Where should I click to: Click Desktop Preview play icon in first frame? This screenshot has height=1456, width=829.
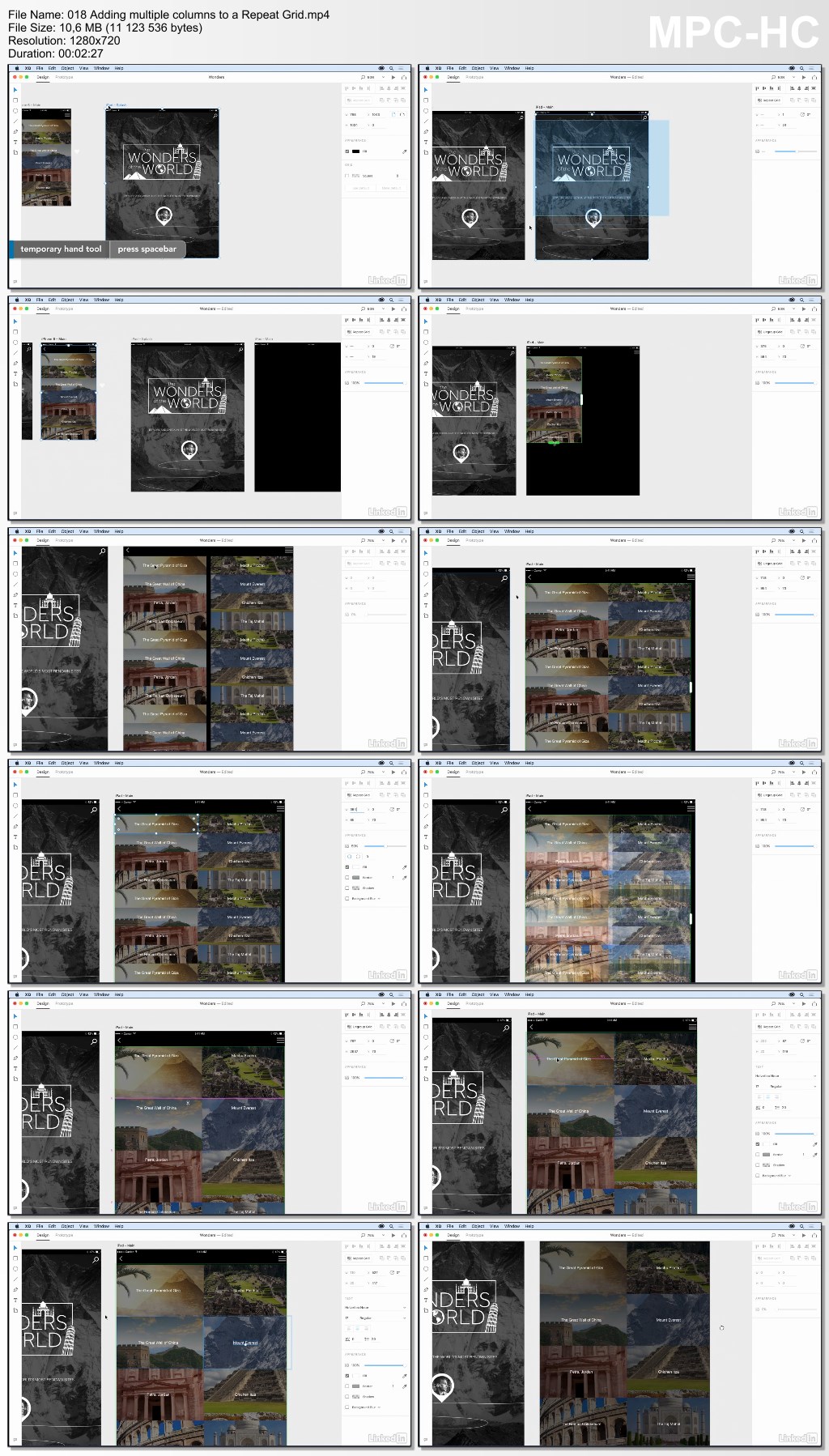pyautogui.click(x=393, y=78)
